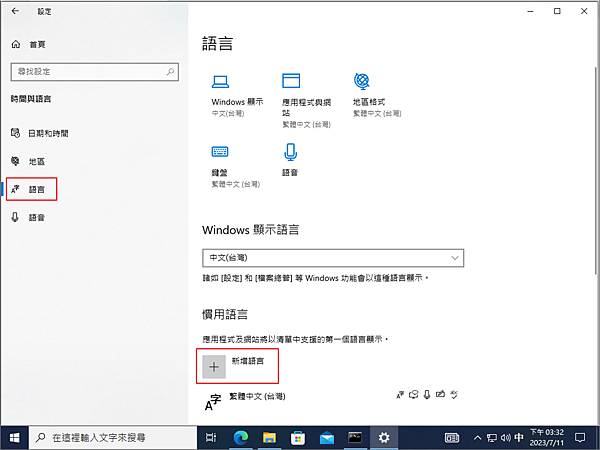Click the Windows 顯示 laptop icon
Screen dimensions: 600x450
coord(220,82)
